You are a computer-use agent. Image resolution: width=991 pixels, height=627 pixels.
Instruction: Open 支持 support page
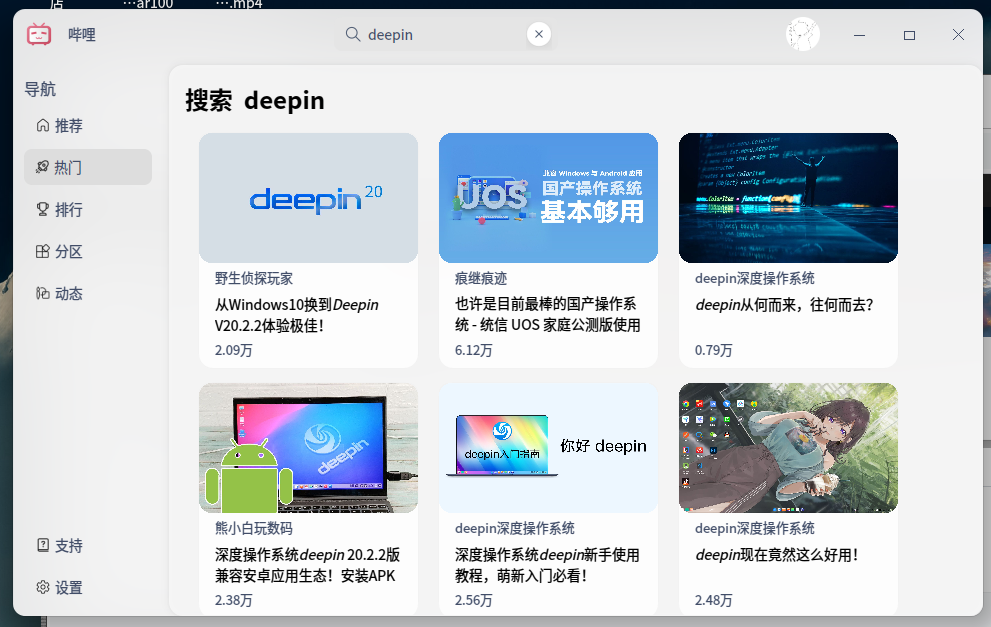[88, 545]
